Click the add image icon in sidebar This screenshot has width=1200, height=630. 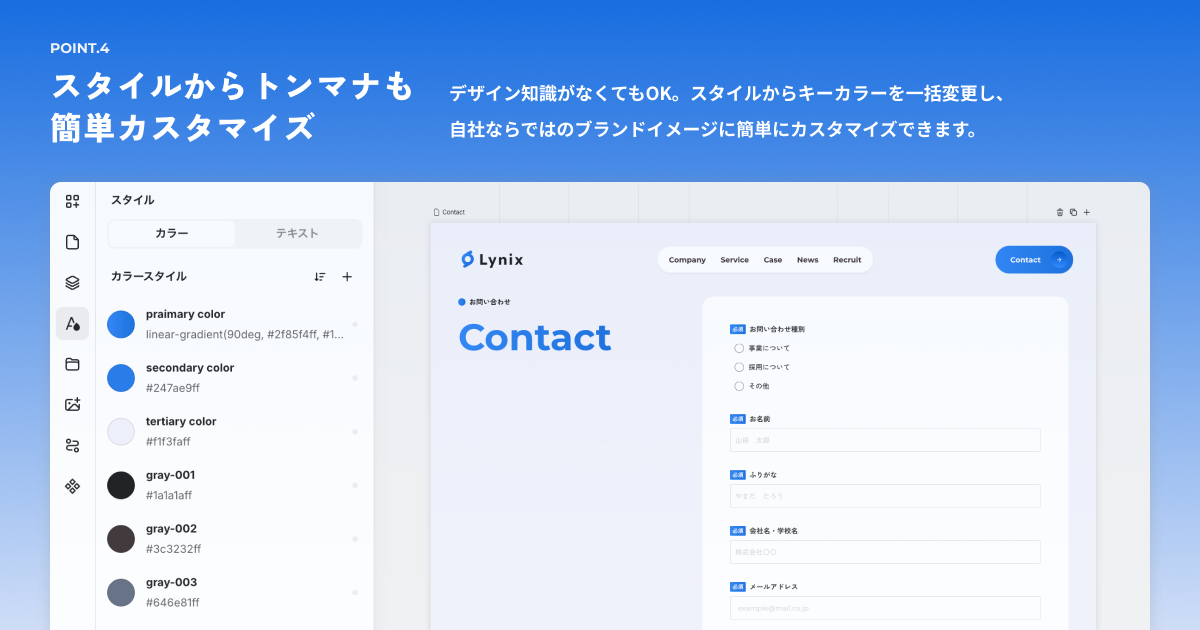[x=72, y=404]
